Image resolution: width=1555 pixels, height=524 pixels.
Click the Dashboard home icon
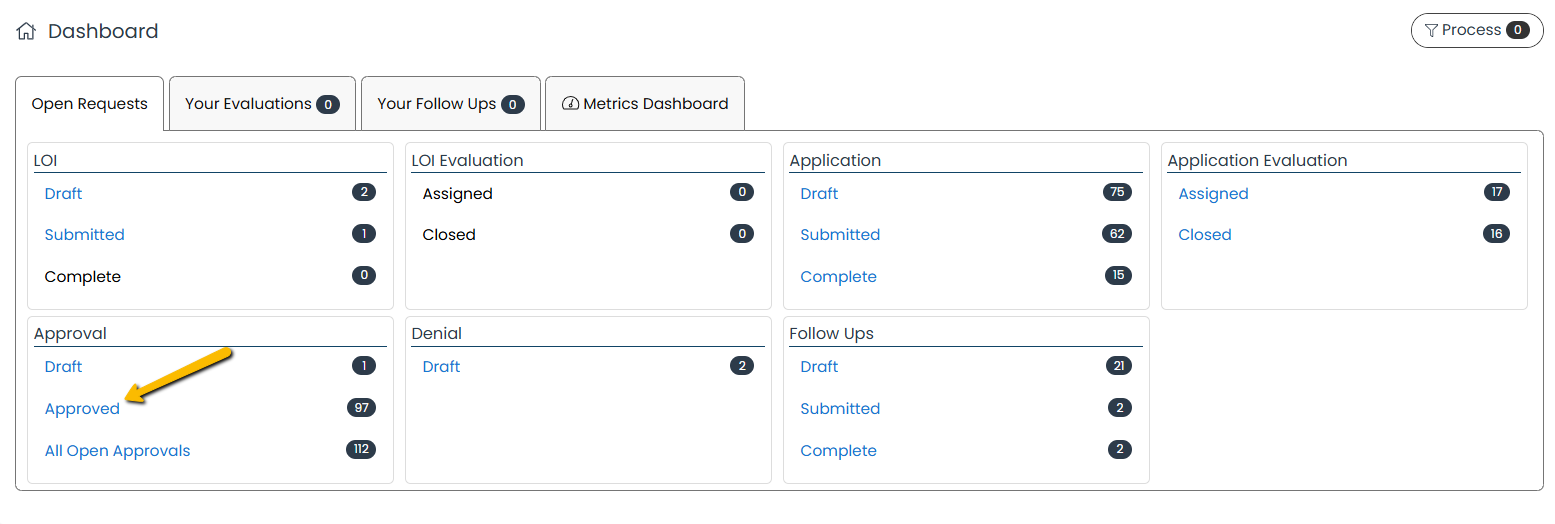coord(26,31)
